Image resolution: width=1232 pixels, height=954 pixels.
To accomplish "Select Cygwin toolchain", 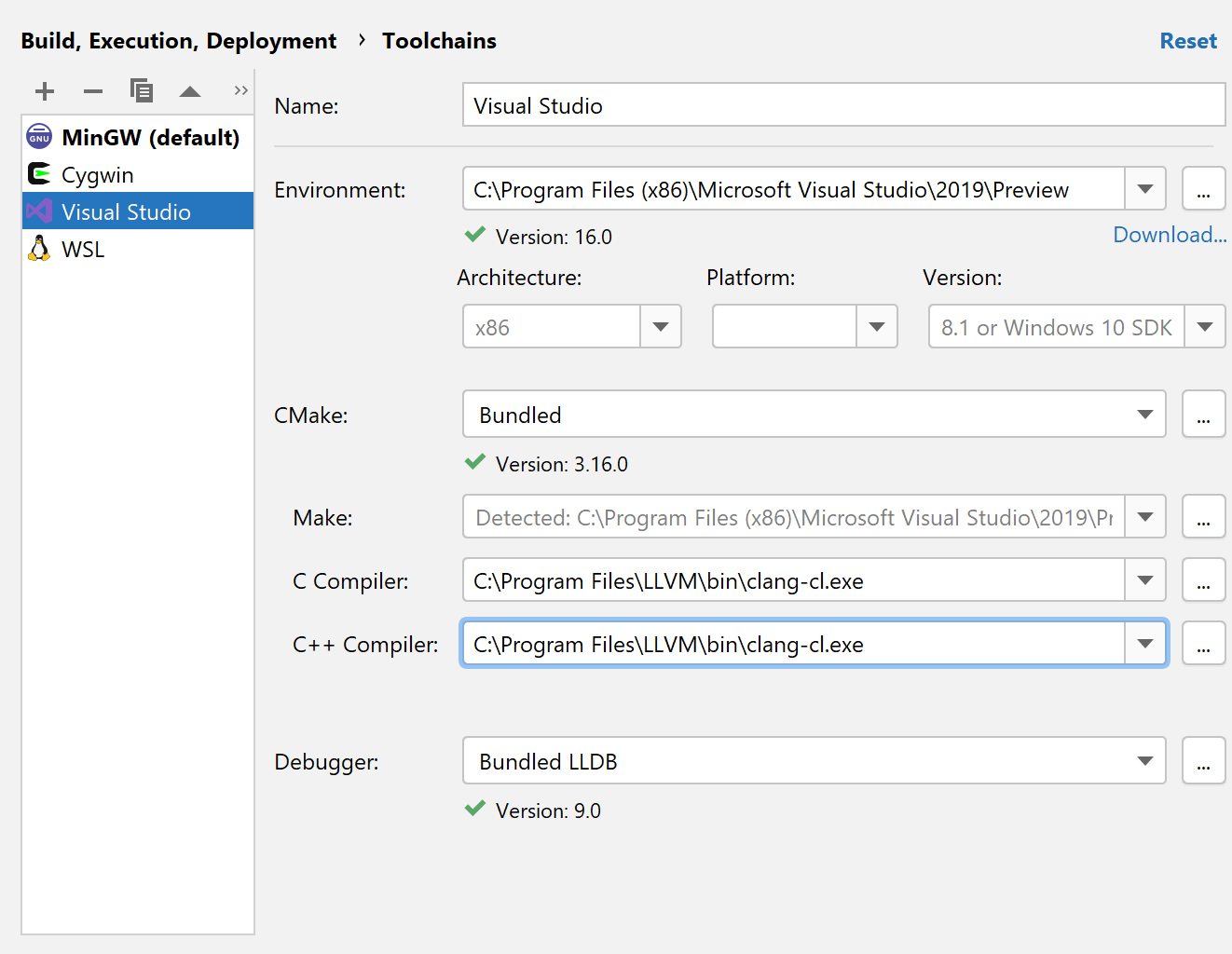I will [x=138, y=174].
